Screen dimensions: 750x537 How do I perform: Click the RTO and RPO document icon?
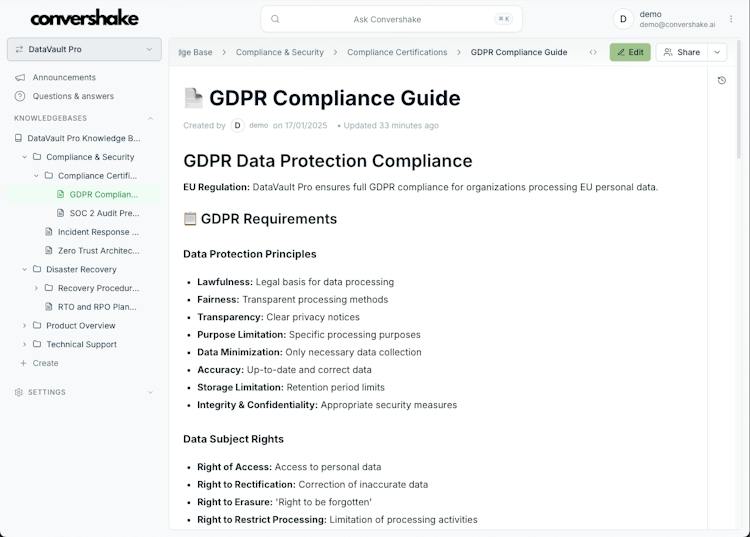click(48, 307)
